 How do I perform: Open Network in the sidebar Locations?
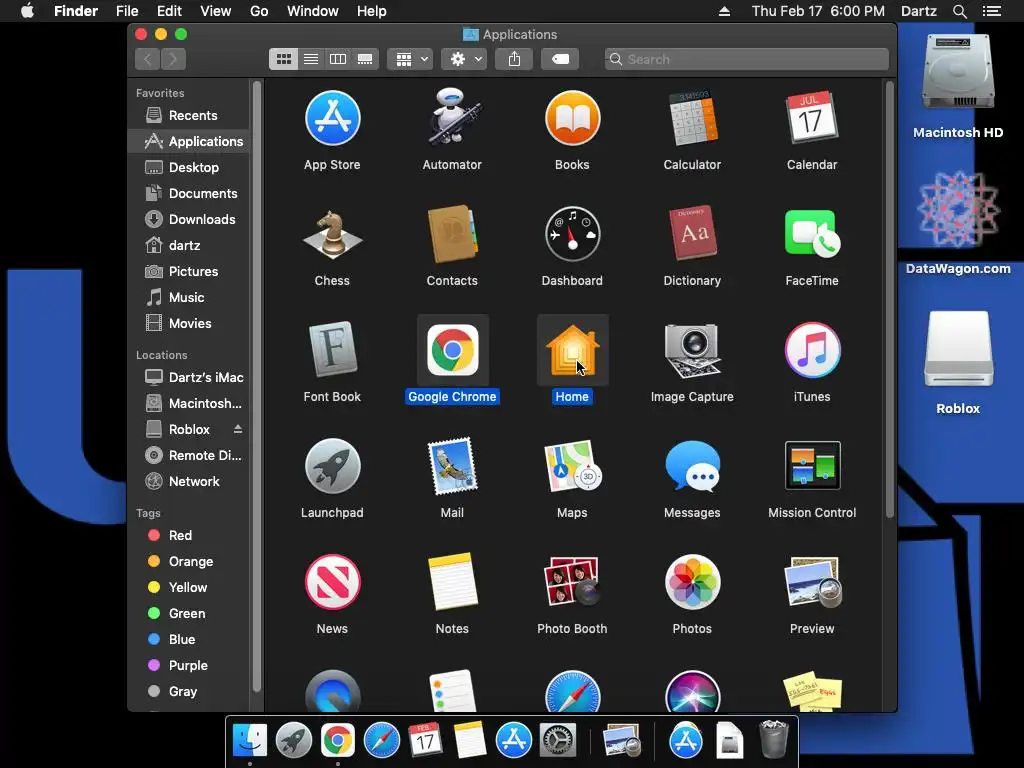point(189,481)
